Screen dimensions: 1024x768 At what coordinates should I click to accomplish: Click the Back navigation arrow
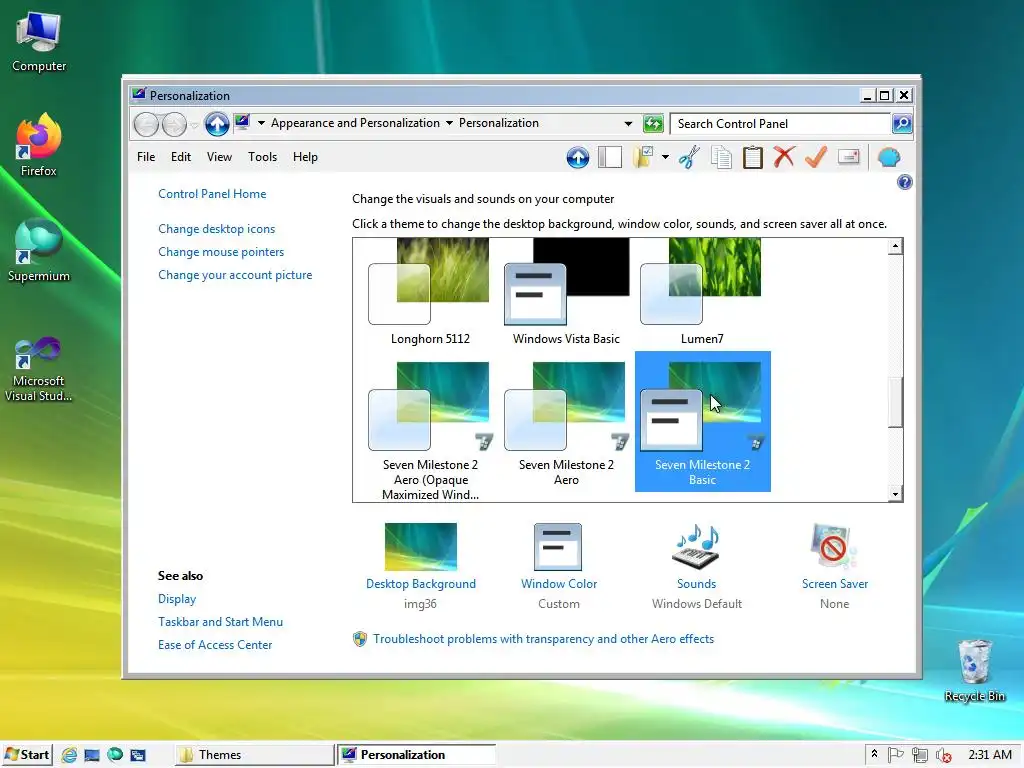click(146, 124)
